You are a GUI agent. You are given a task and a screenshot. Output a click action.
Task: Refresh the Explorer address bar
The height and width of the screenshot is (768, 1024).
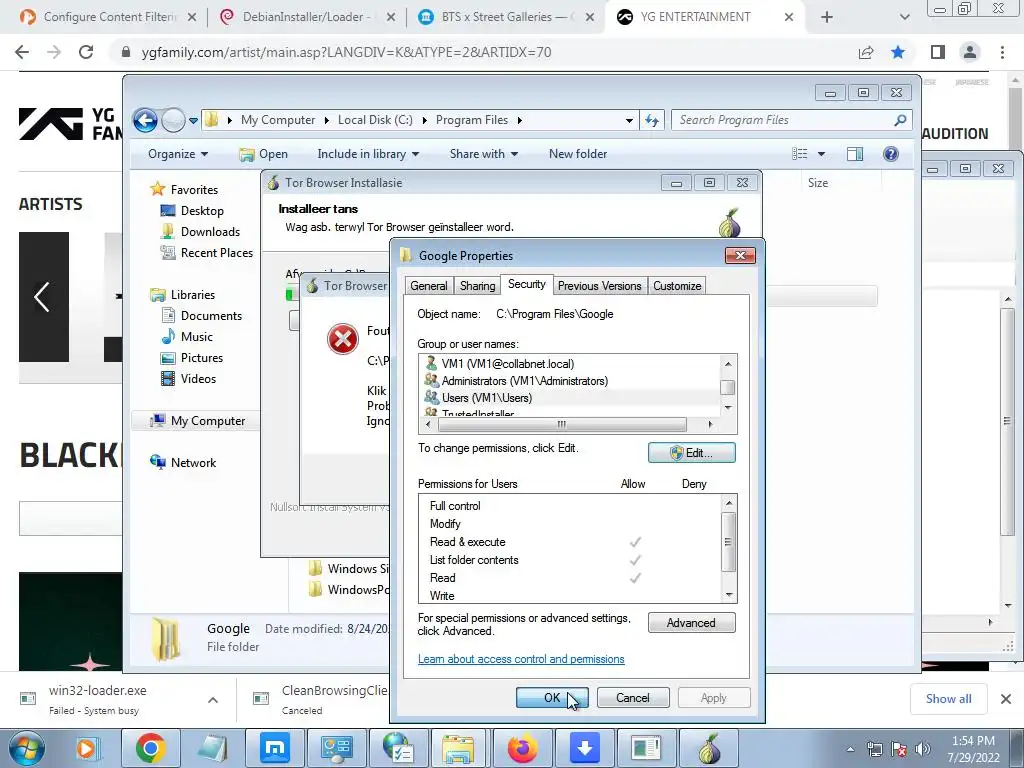tap(652, 120)
